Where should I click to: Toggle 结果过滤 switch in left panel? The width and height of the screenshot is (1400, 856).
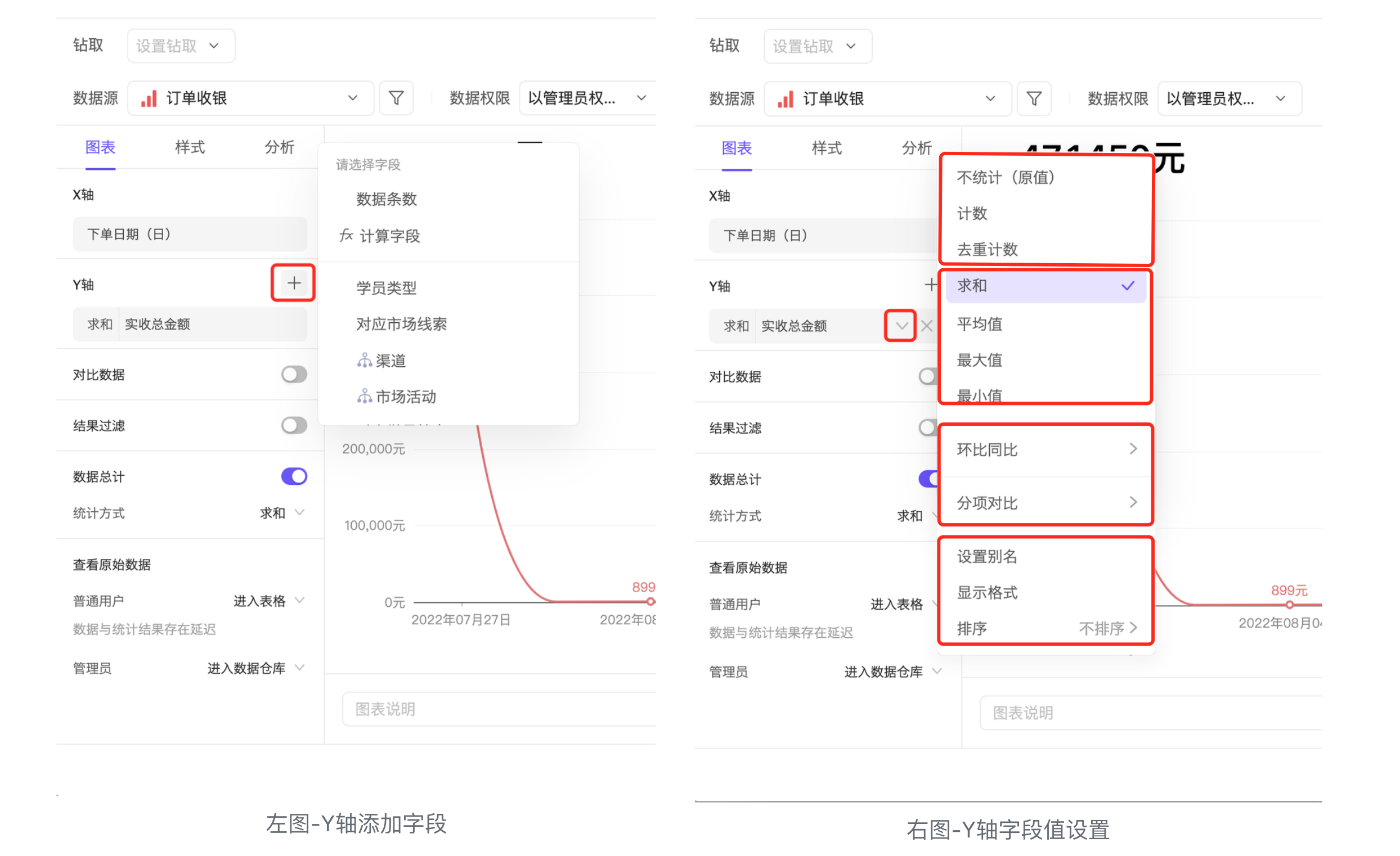click(x=294, y=425)
